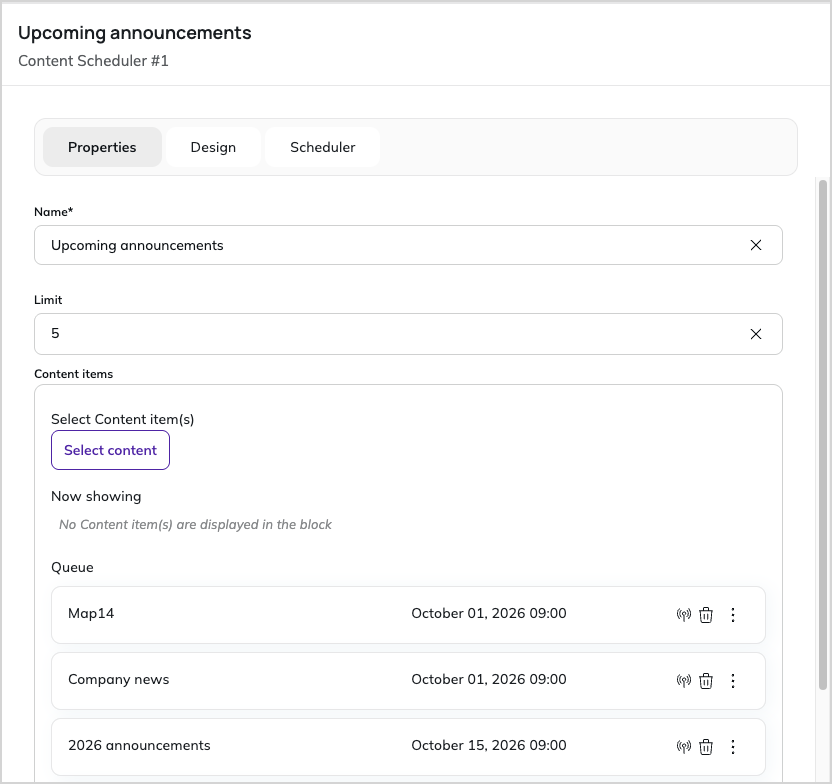Screen dimensions: 832x784
Task: Clear the Limit field with X
Action: pos(756,334)
